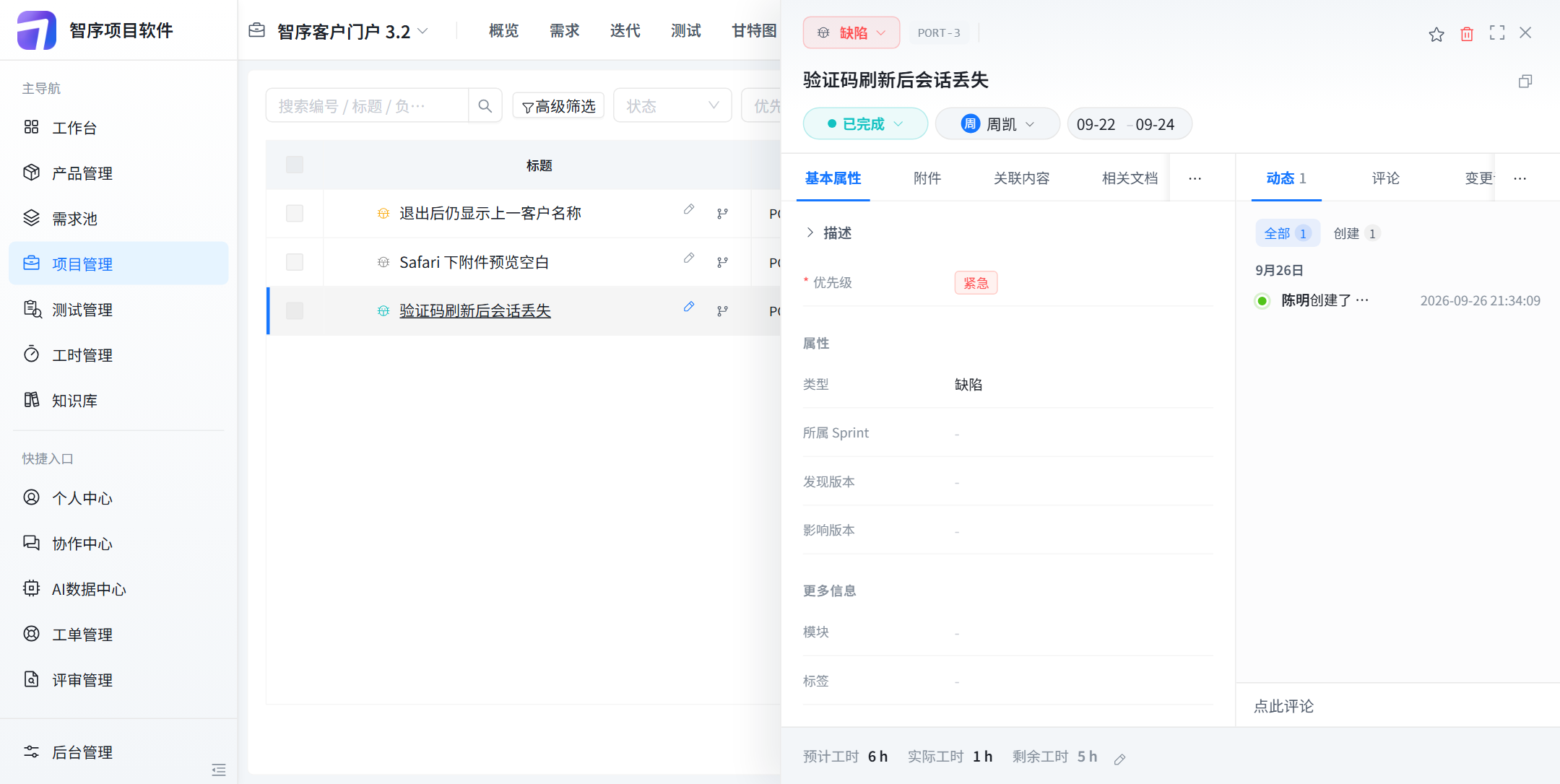Star this defect as favorite
This screenshot has height=784, width=1560.
1436,34
